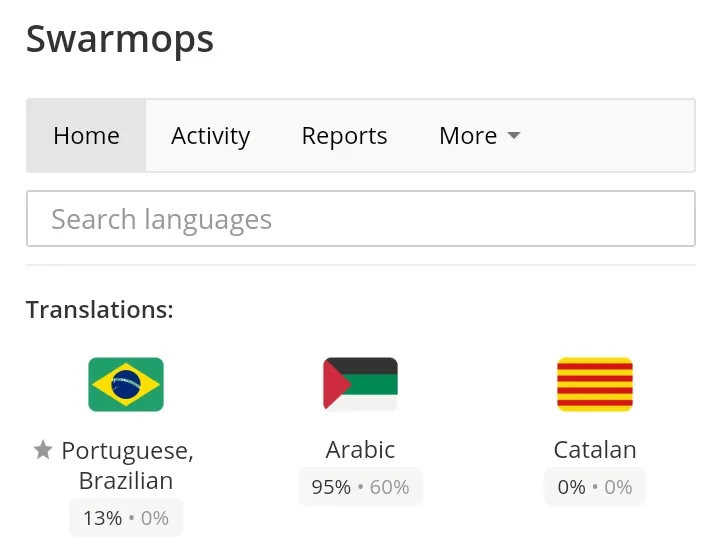Click Catalan's 0% • 0% progress badge

595,487
